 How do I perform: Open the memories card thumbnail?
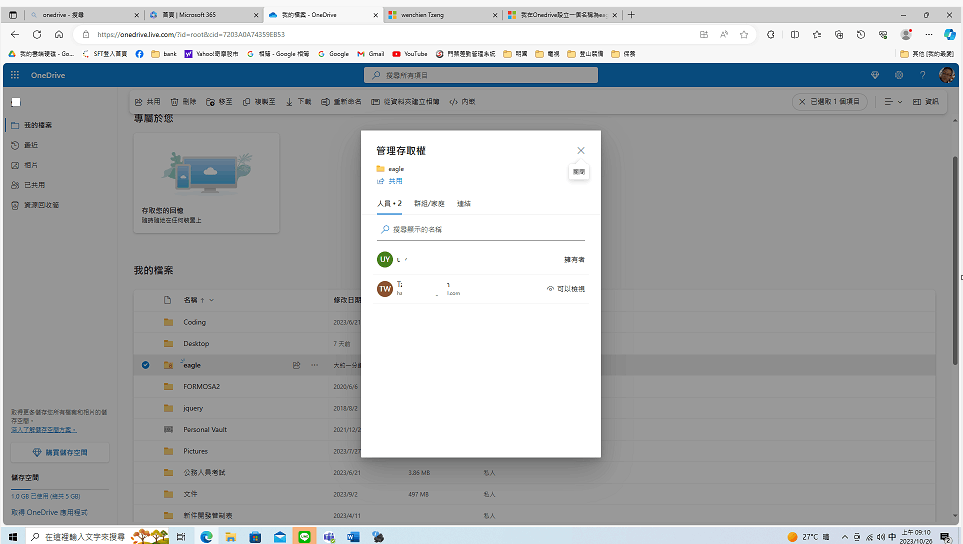[x=206, y=183]
